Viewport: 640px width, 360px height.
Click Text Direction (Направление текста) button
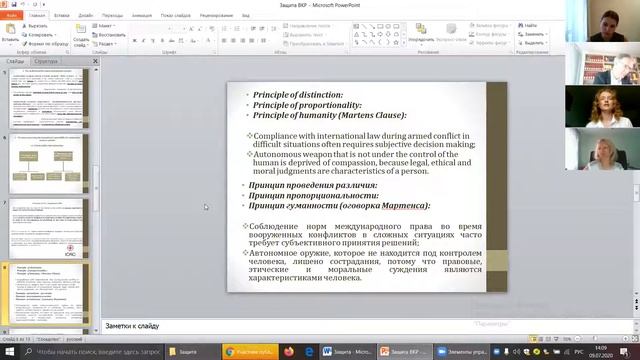click(x=307, y=26)
